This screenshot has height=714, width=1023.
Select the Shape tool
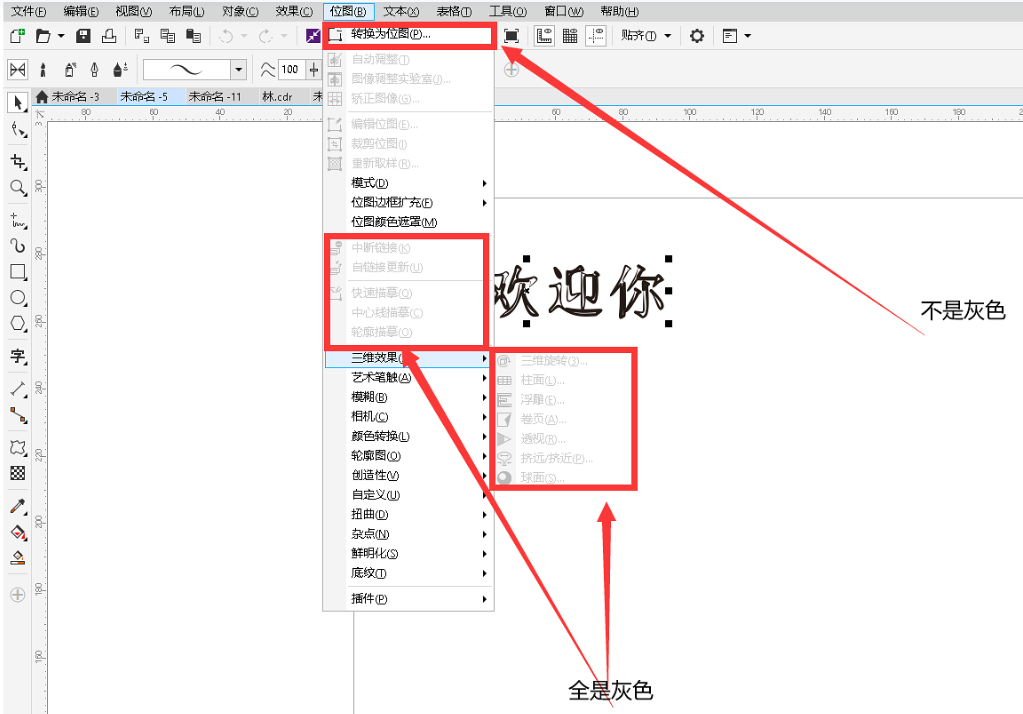click(x=16, y=130)
